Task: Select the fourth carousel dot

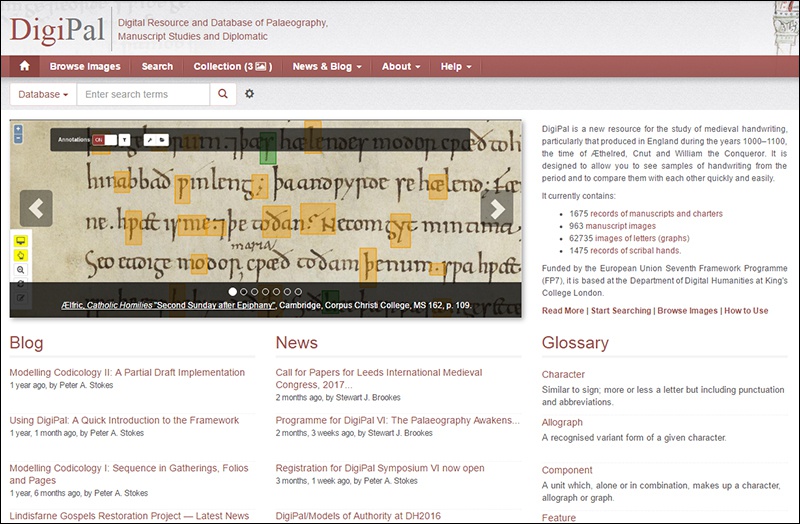Action: 265,292
